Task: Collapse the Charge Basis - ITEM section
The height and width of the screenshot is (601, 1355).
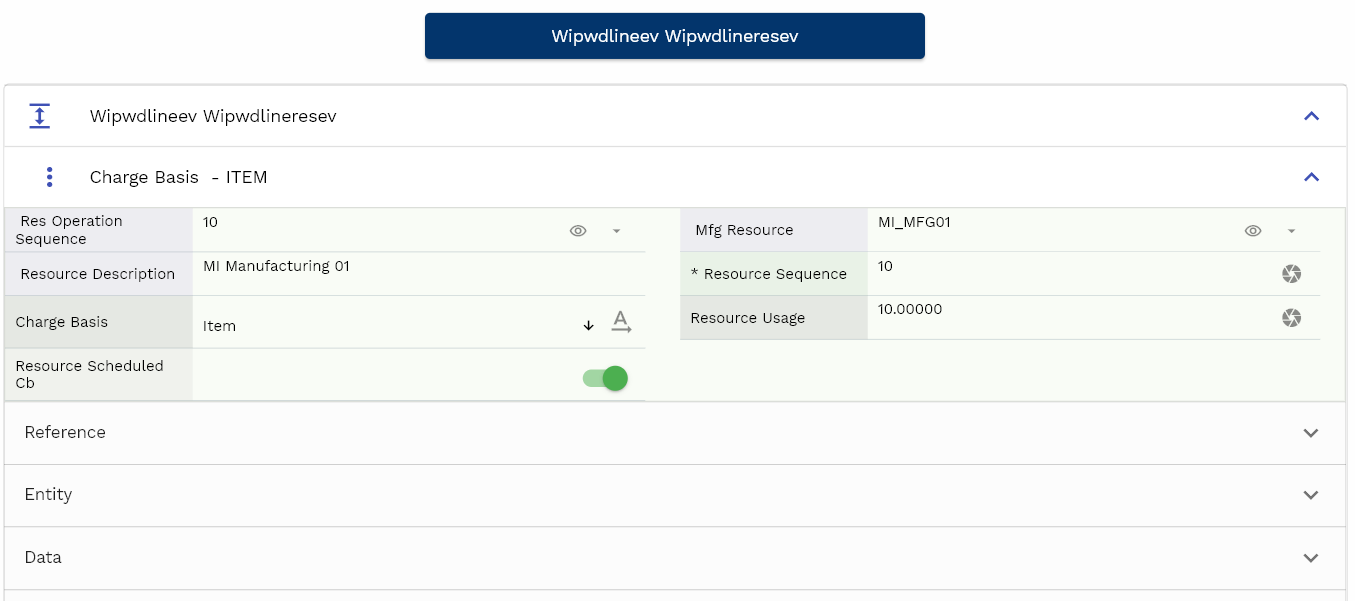Action: 1311,177
